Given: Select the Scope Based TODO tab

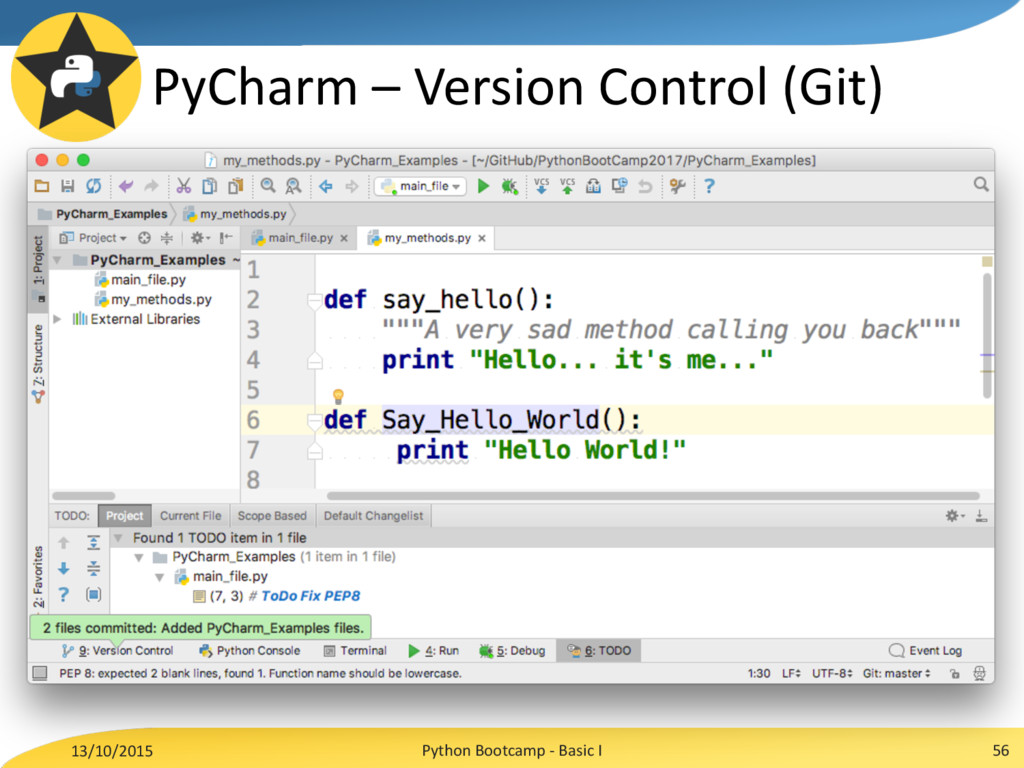Looking at the screenshot, I should (272, 516).
